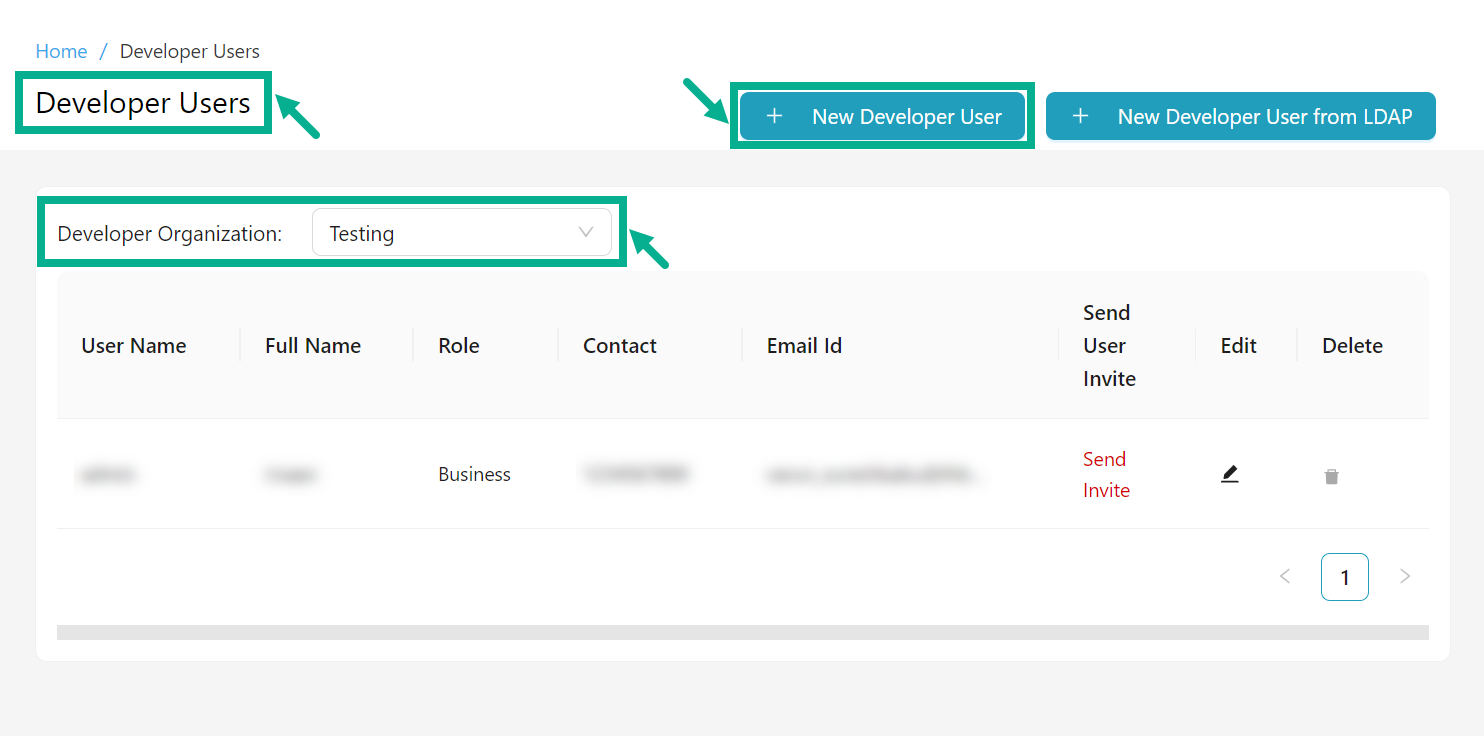
Task: Click the User Name column header
Action: click(x=134, y=346)
